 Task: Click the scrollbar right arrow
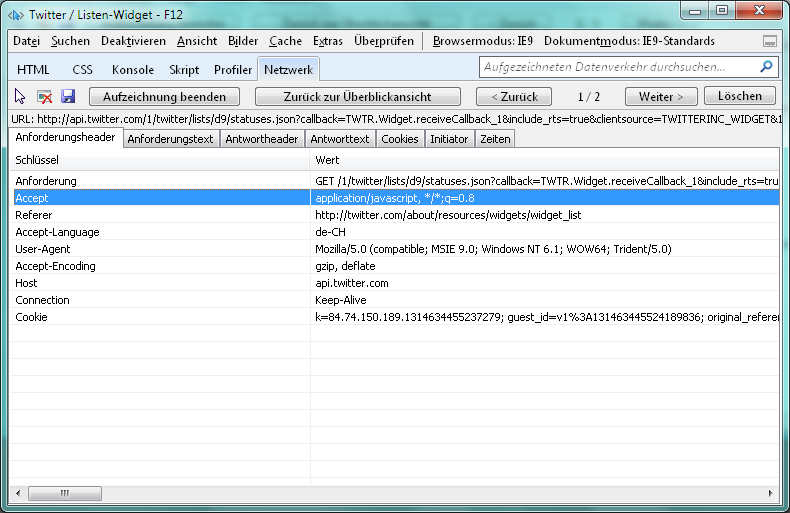[770, 493]
